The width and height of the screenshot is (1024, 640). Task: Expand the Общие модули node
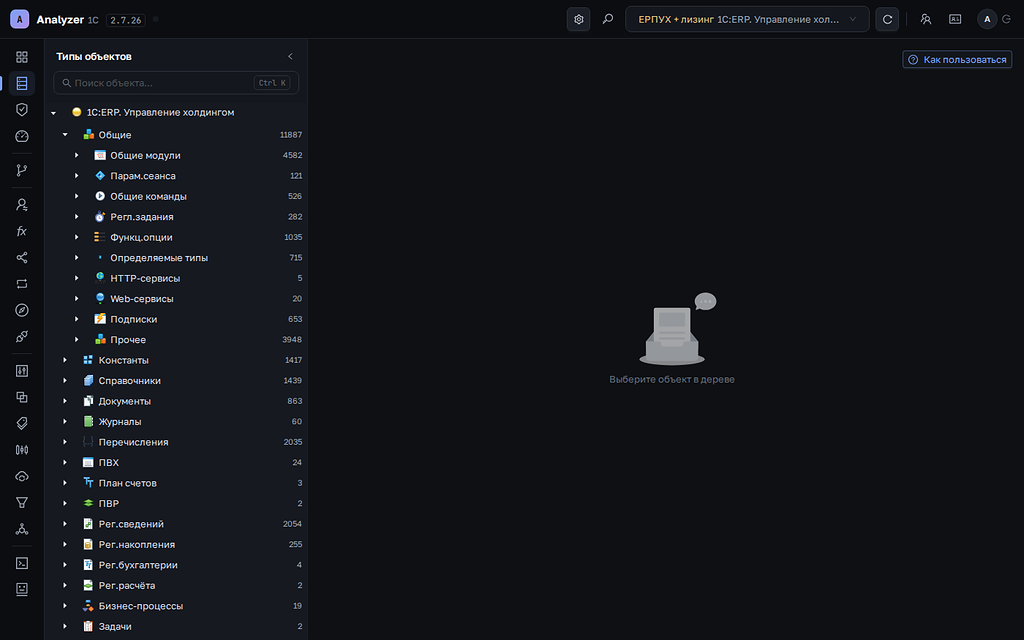point(77,155)
